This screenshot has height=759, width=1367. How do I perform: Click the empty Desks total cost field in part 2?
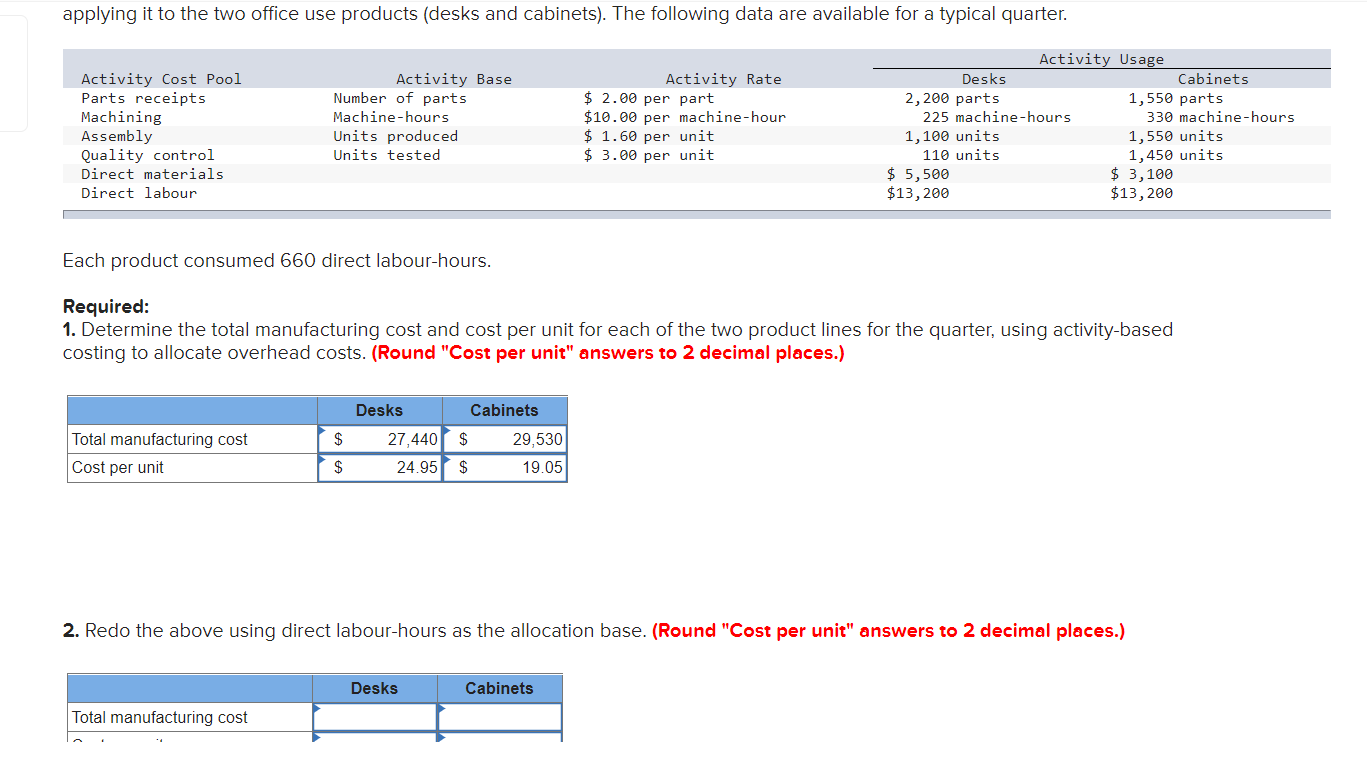pos(375,717)
